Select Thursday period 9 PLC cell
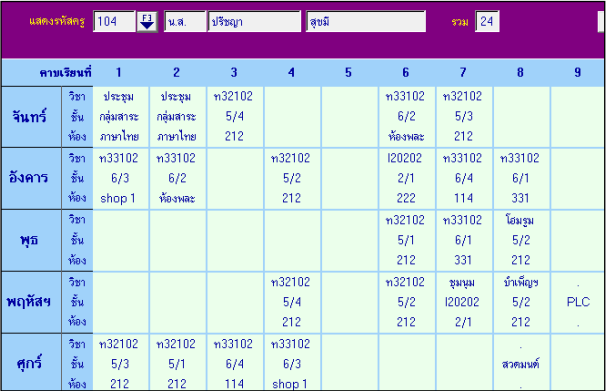 (x=578, y=302)
